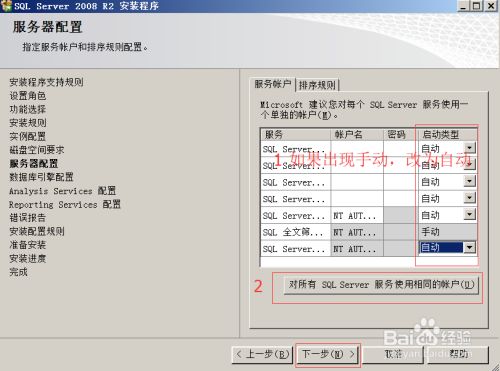The height and width of the screenshot is (371, 500).
Task: Select 数据库引擎配置 step in sidebar
Action: 41,177
